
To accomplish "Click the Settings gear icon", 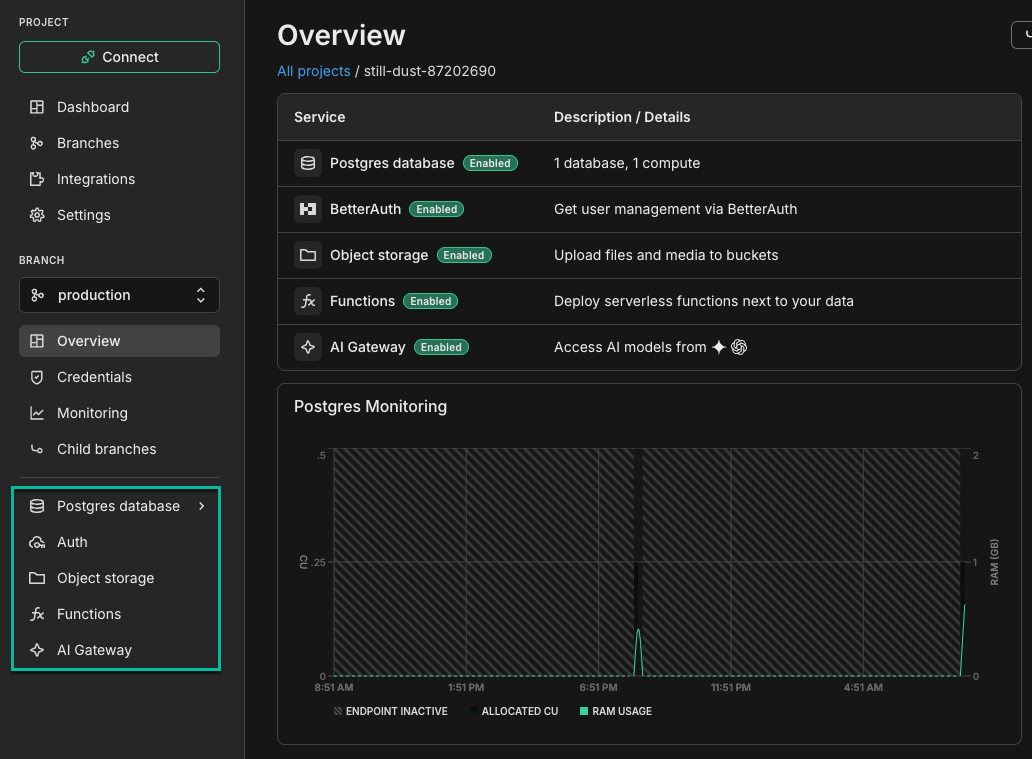I will tap(37, 215).
